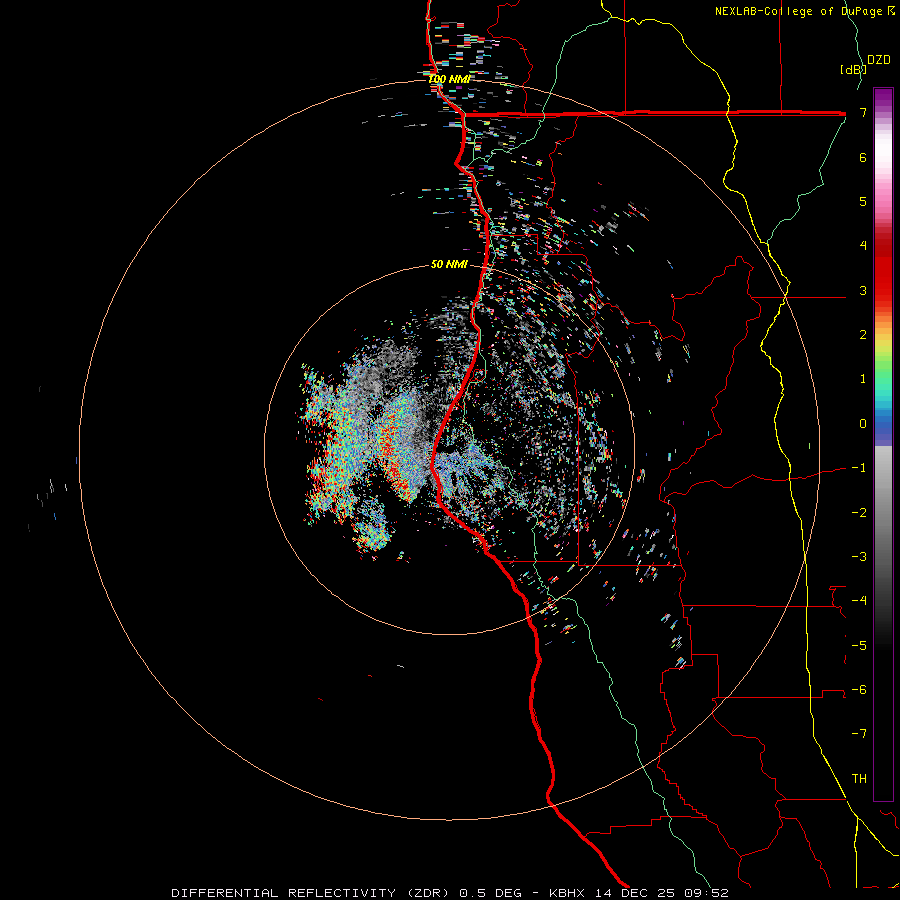Select the 6 value on the legend scale

coord(863,157)
